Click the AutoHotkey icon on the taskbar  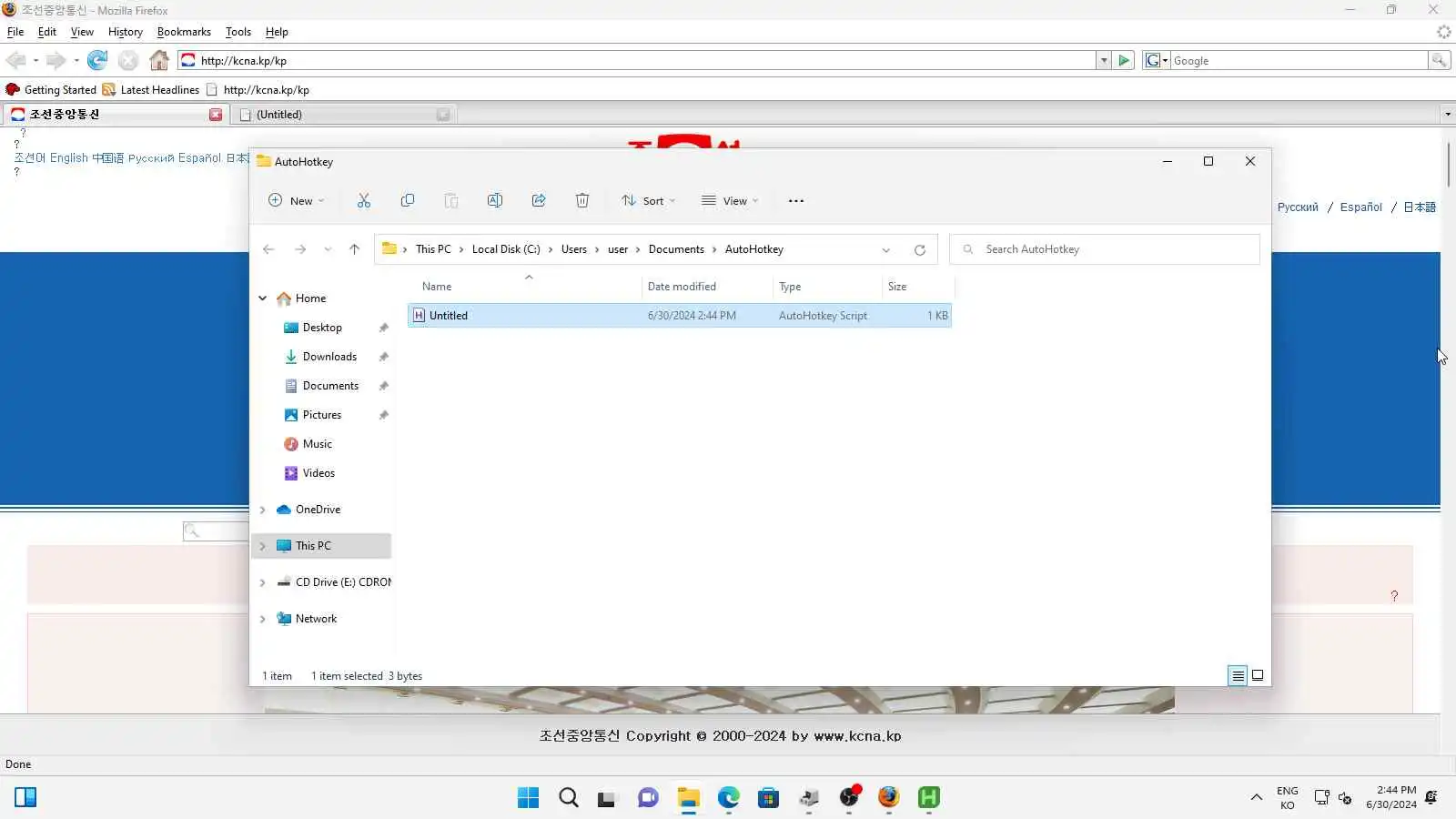tap(929, 798)
